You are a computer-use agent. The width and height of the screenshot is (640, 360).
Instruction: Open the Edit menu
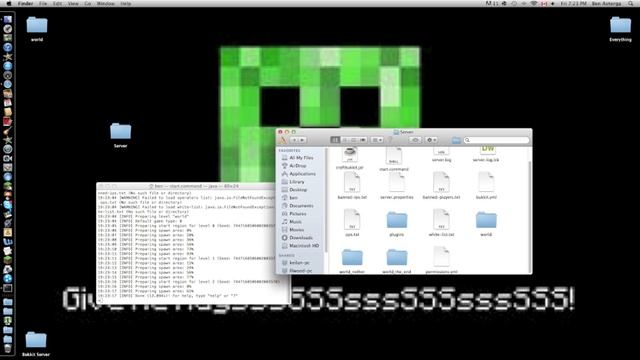(58, 3)
